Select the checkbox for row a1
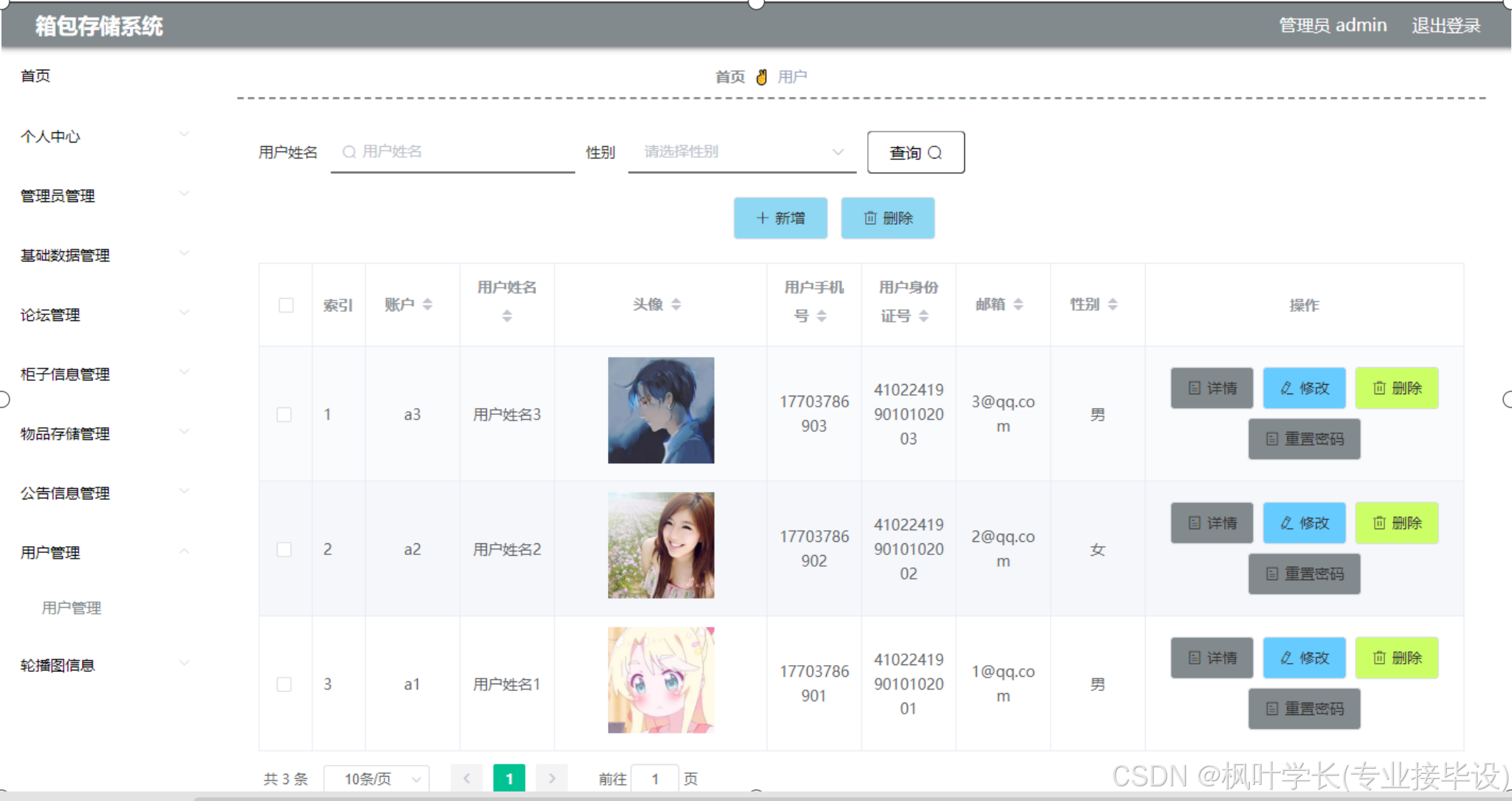 284,684
